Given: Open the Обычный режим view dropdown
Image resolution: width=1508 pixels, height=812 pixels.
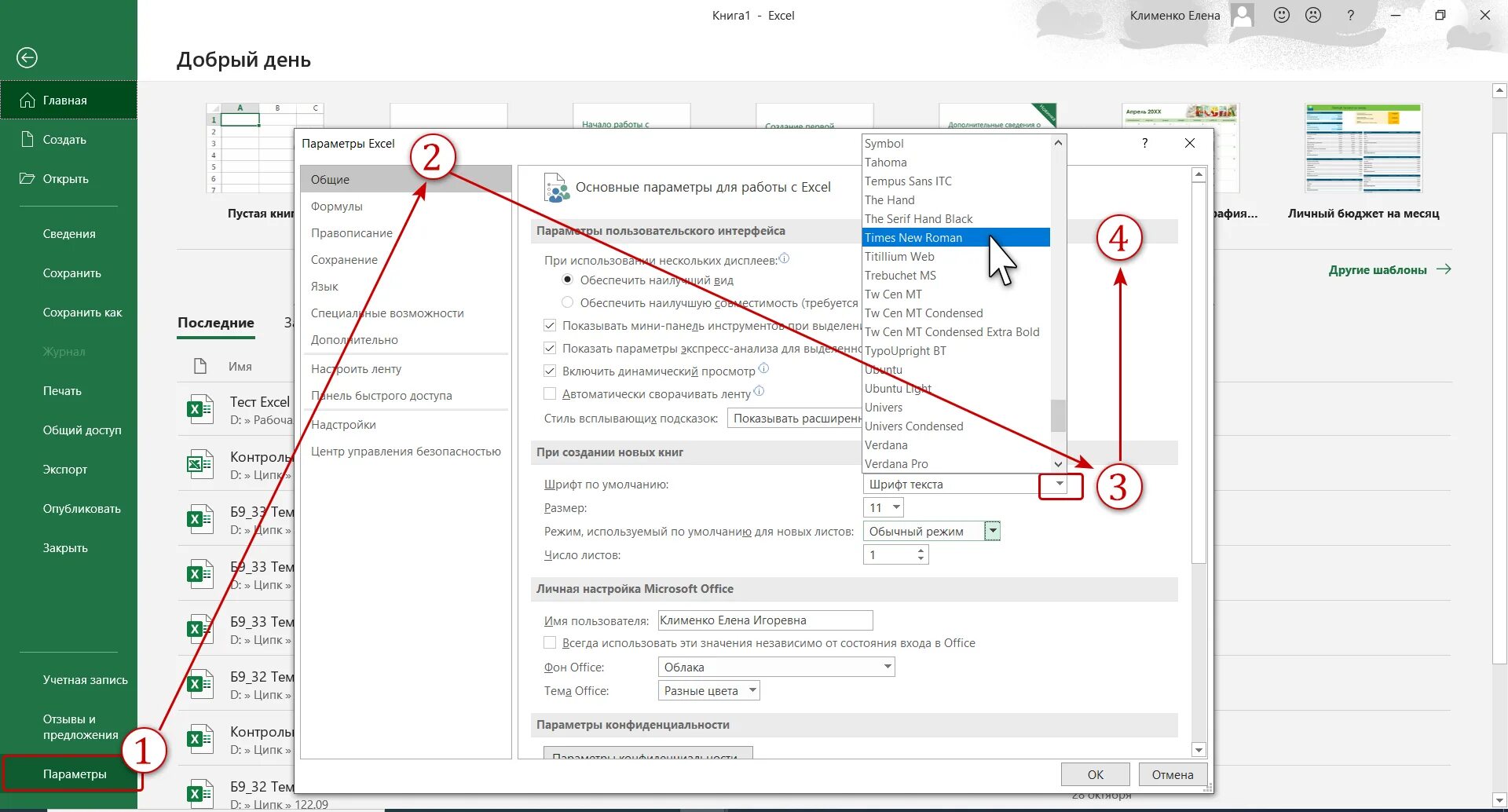Looking at the screenshot, I should click(x=993, y=532).
